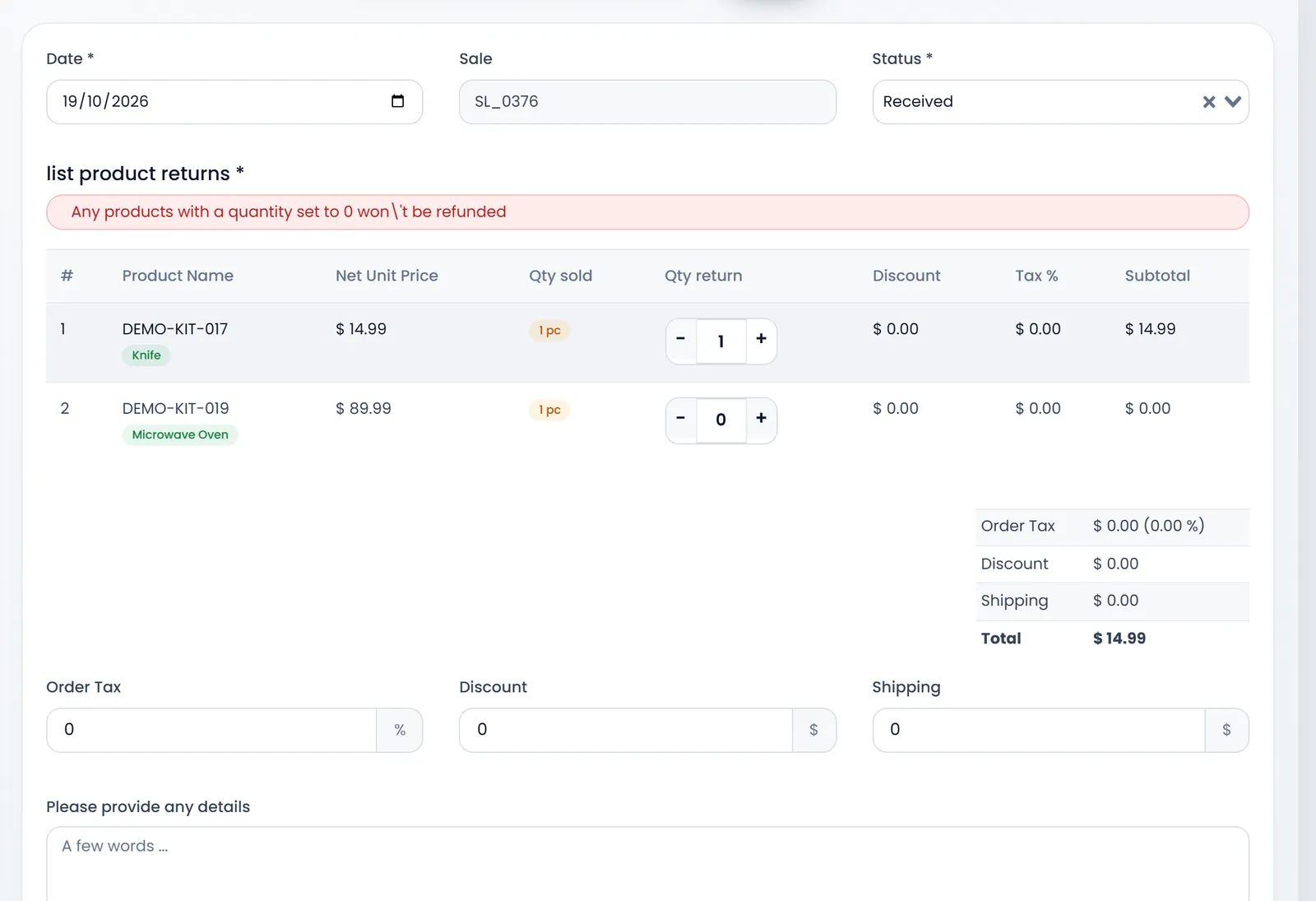This screenshot has height=901, width=1316.
Task: Click the details text area
Action: tap(647, 864)
